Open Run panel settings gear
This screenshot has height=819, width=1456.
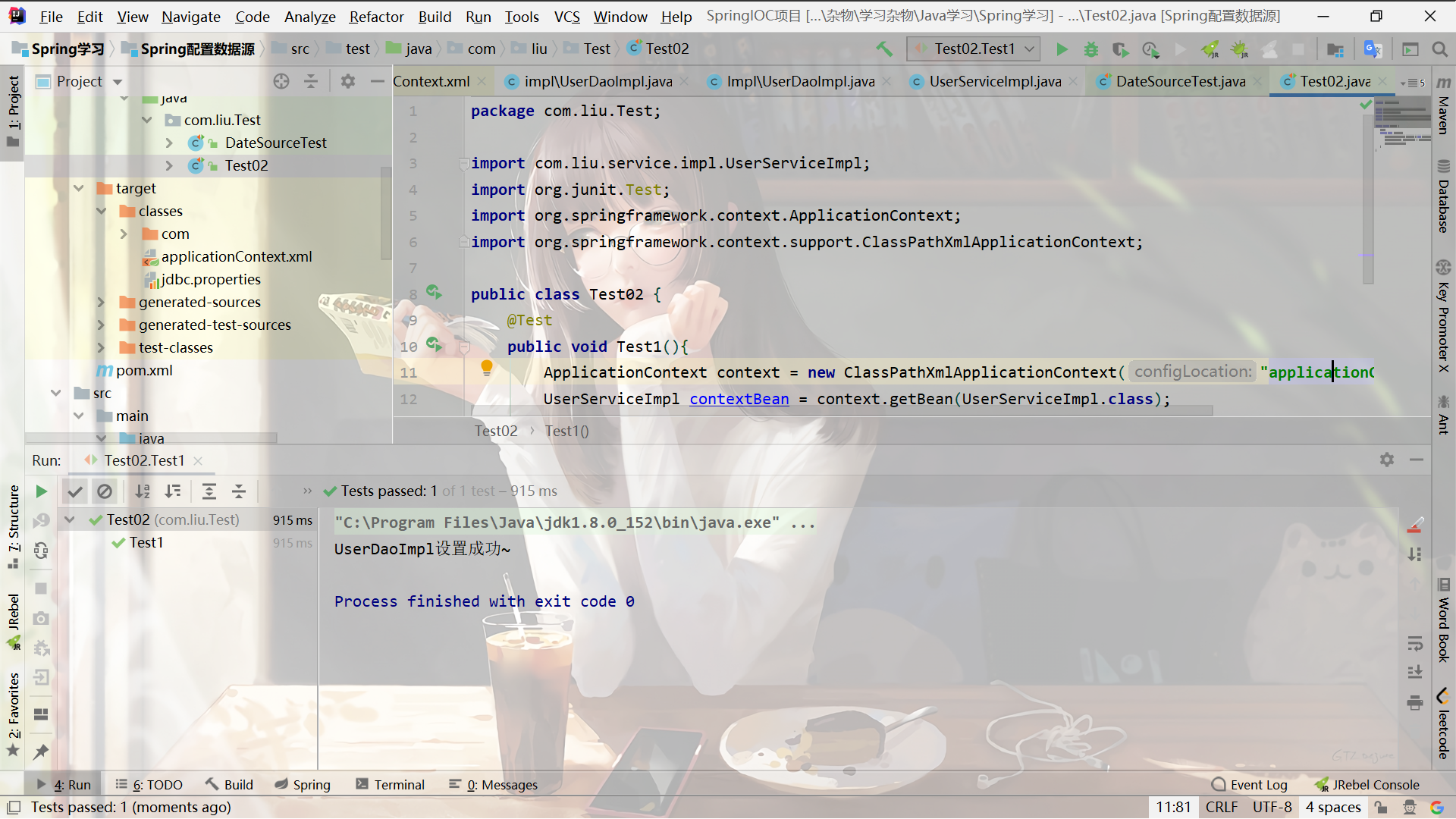(1387, 460)
